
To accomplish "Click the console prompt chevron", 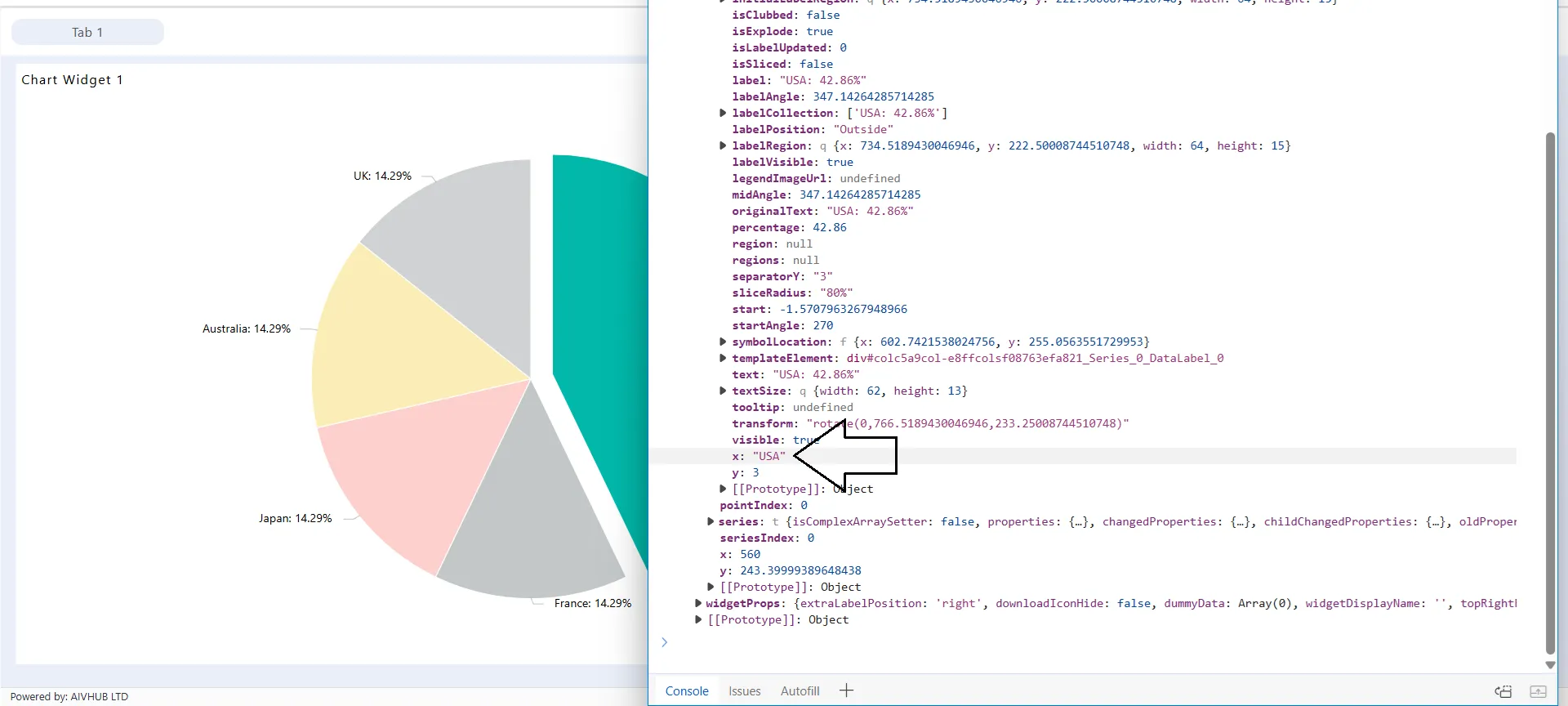I will pos(664,642).
